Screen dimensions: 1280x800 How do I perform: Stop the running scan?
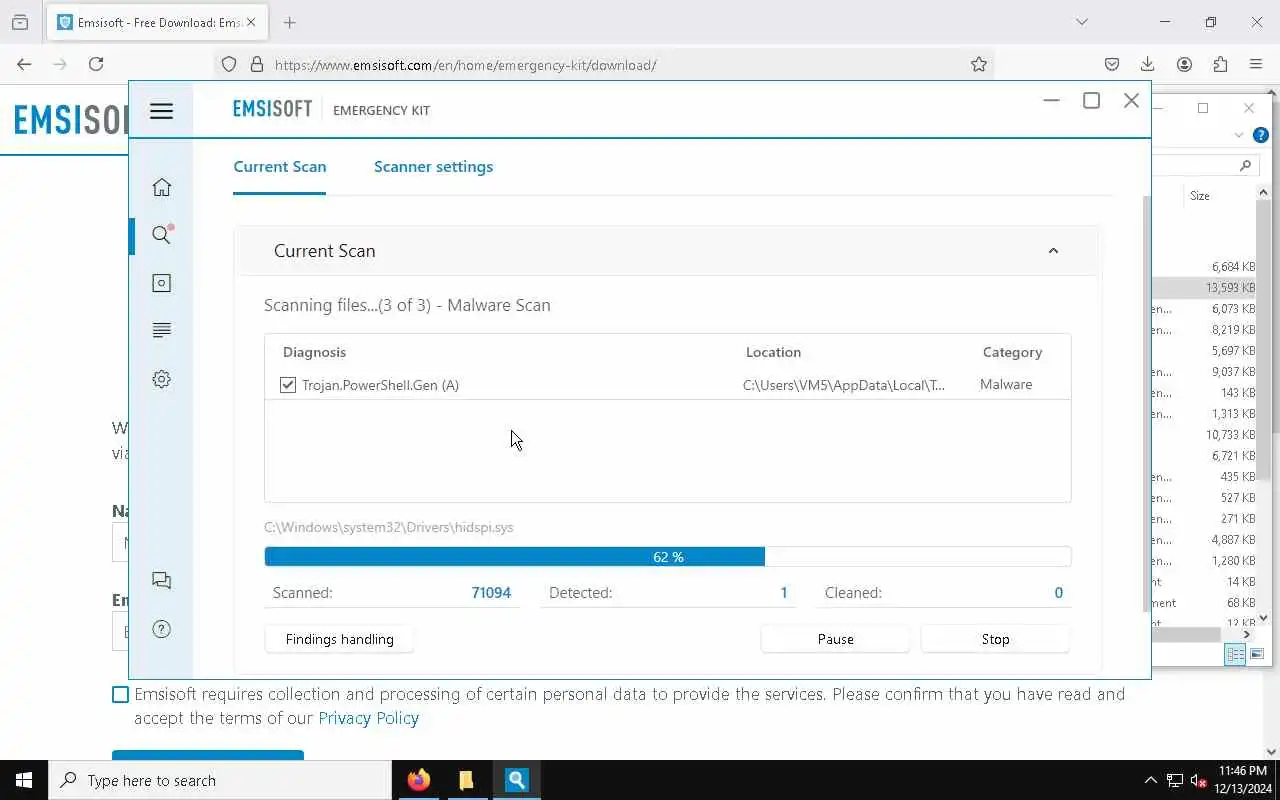tap(995, 639)
